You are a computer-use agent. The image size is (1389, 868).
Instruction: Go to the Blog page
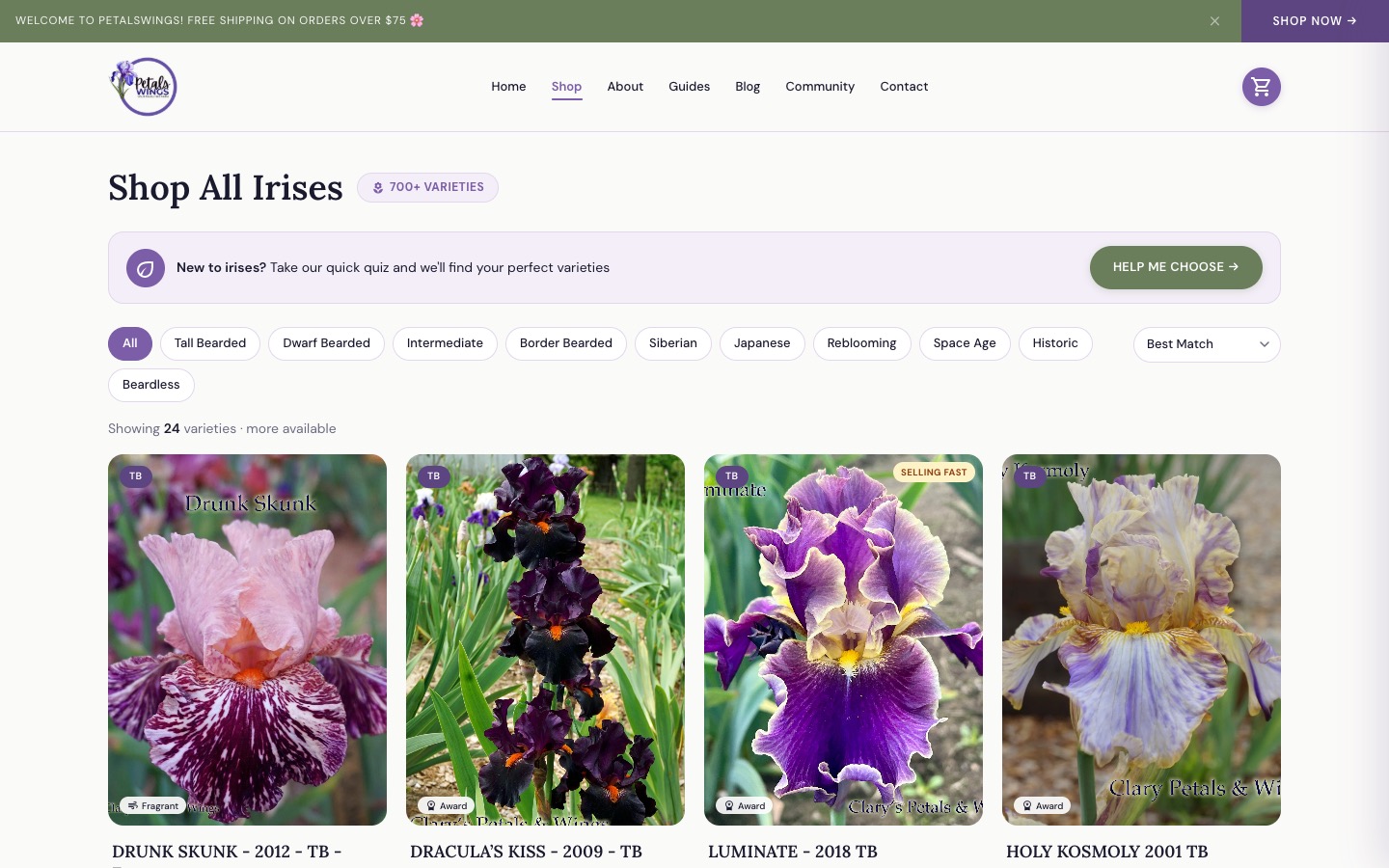(x=748, y=86)
